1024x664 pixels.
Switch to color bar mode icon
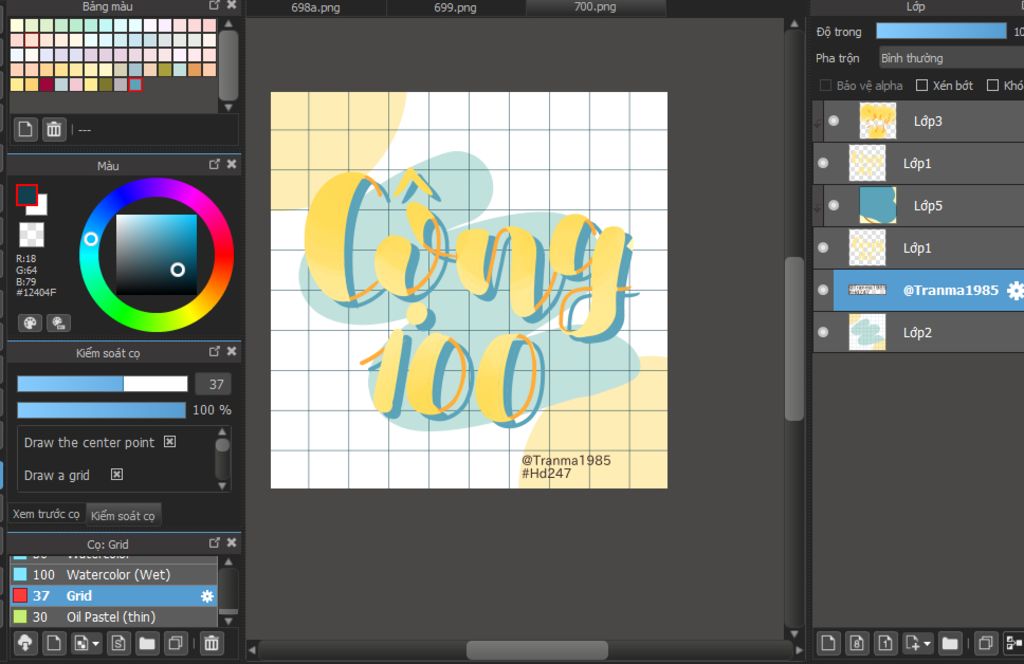coord(58,323)
